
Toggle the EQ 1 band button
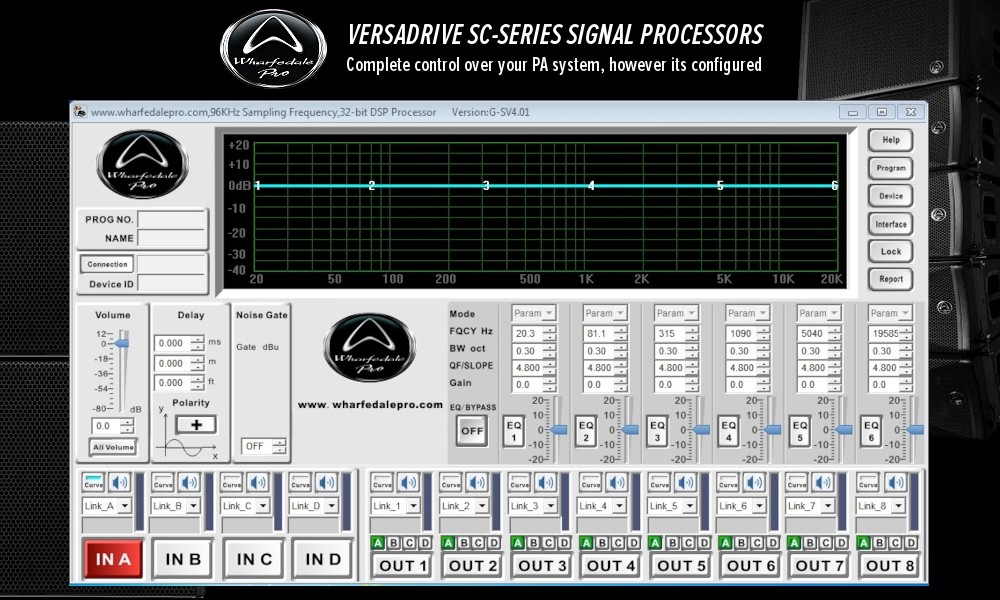pos(514,431)
